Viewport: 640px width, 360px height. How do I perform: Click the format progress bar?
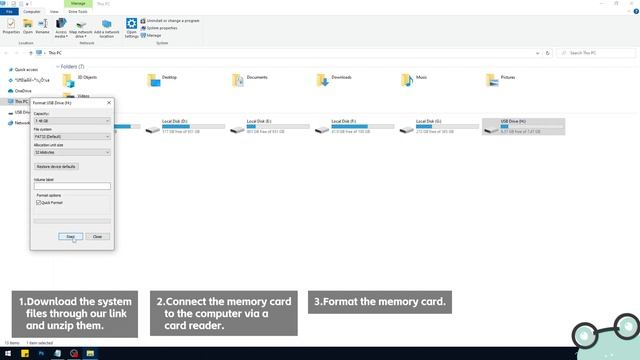coord(72,221)
